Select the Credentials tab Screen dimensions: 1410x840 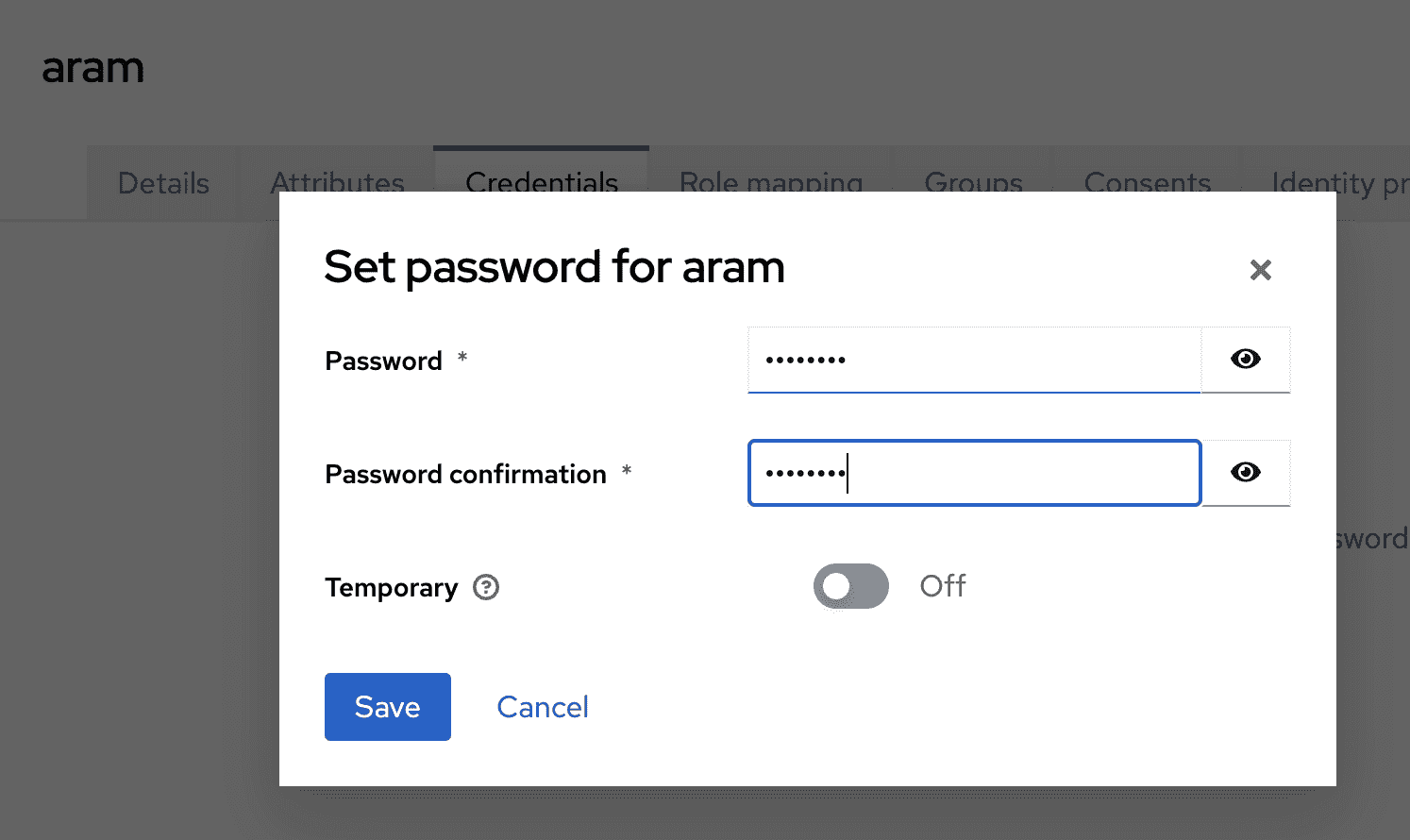click(x=541, y=182)
